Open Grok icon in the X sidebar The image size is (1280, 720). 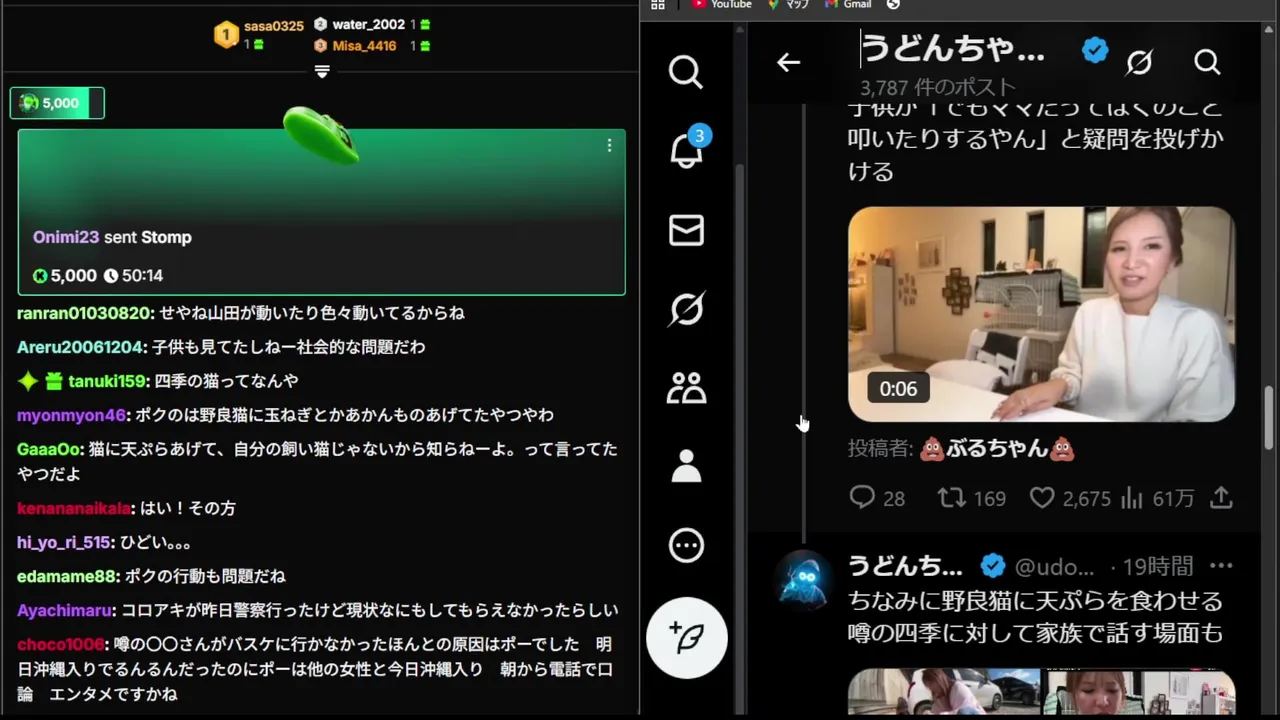coord(686,309)
